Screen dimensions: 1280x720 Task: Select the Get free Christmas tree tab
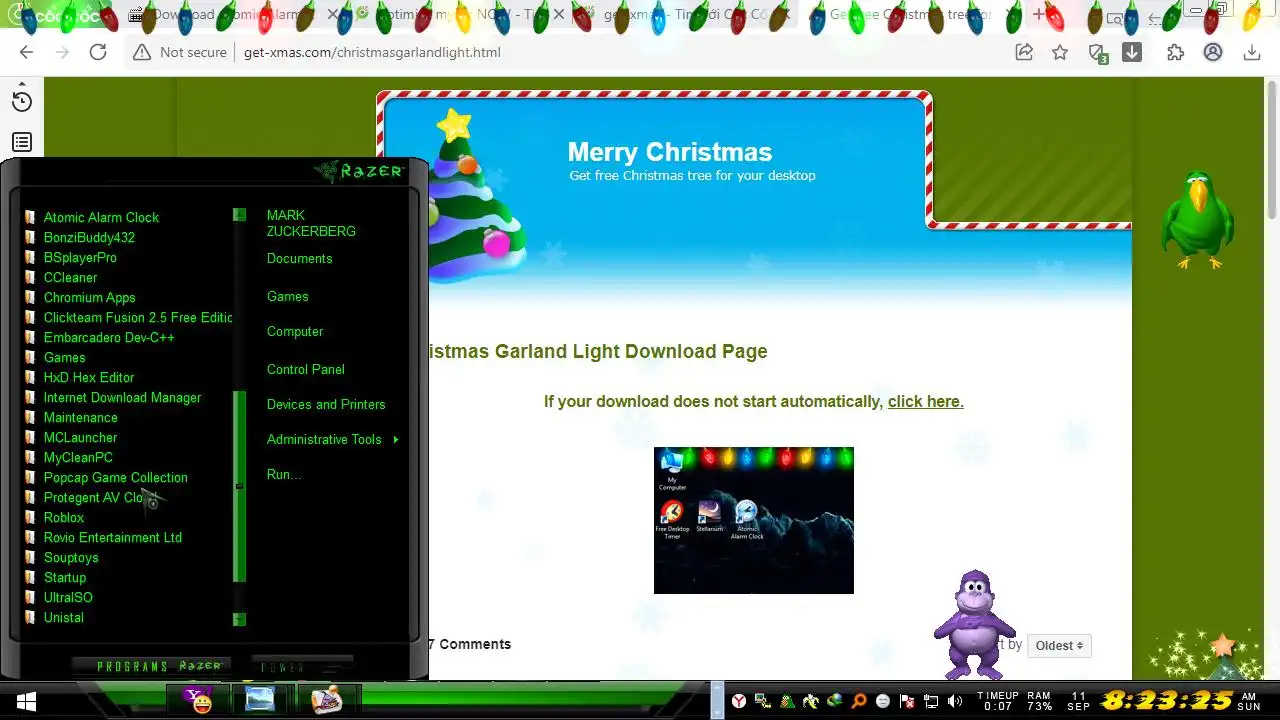pos(910,15)
